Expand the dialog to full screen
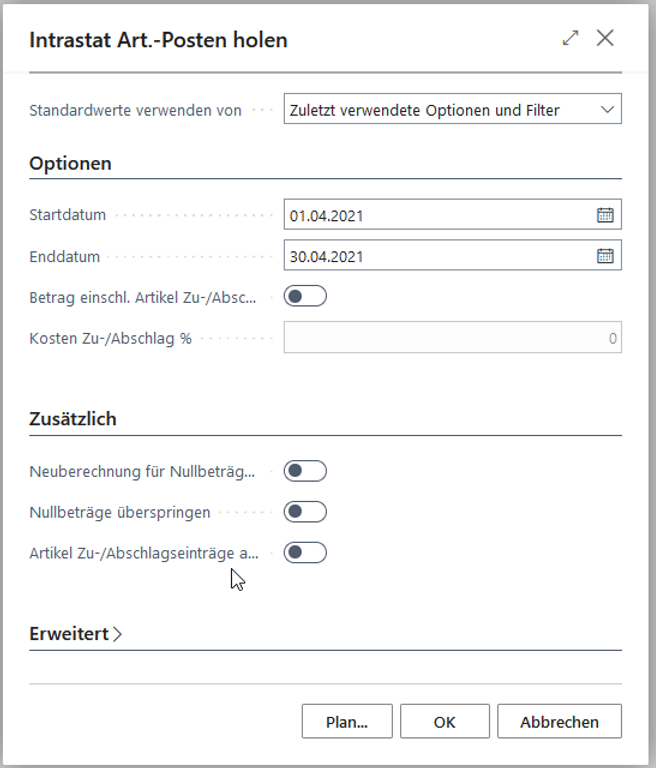 click(570, 39)
